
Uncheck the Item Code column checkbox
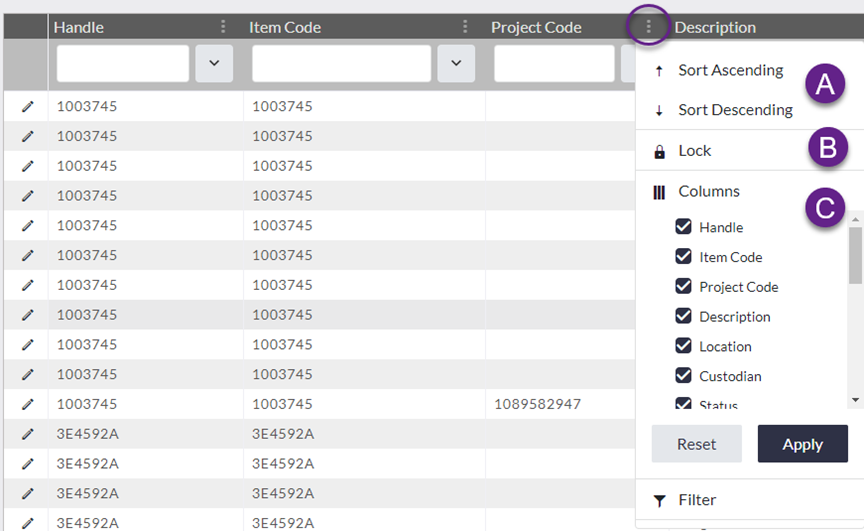click(683, 256)
